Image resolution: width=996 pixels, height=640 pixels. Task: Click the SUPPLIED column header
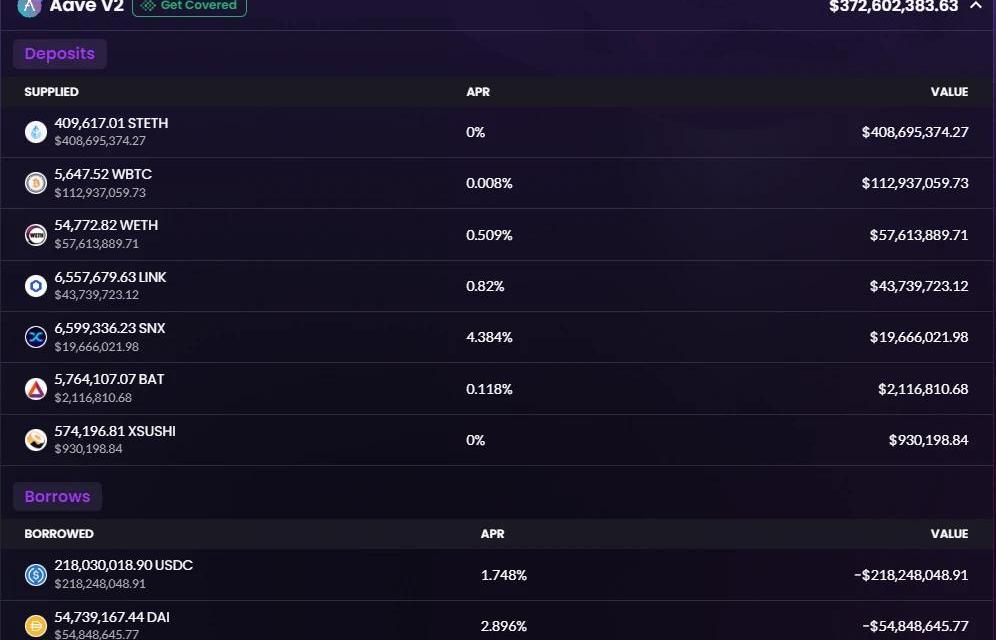click(x=51, y=91)
